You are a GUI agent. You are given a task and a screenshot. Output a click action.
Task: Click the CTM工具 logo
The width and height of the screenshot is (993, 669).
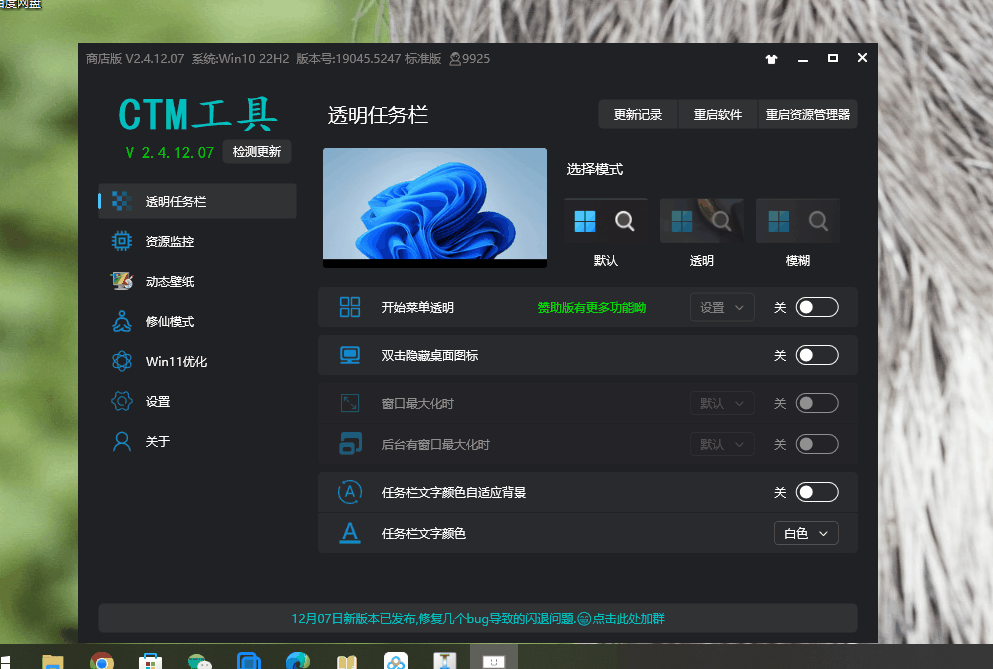click(x=197, y=115)
